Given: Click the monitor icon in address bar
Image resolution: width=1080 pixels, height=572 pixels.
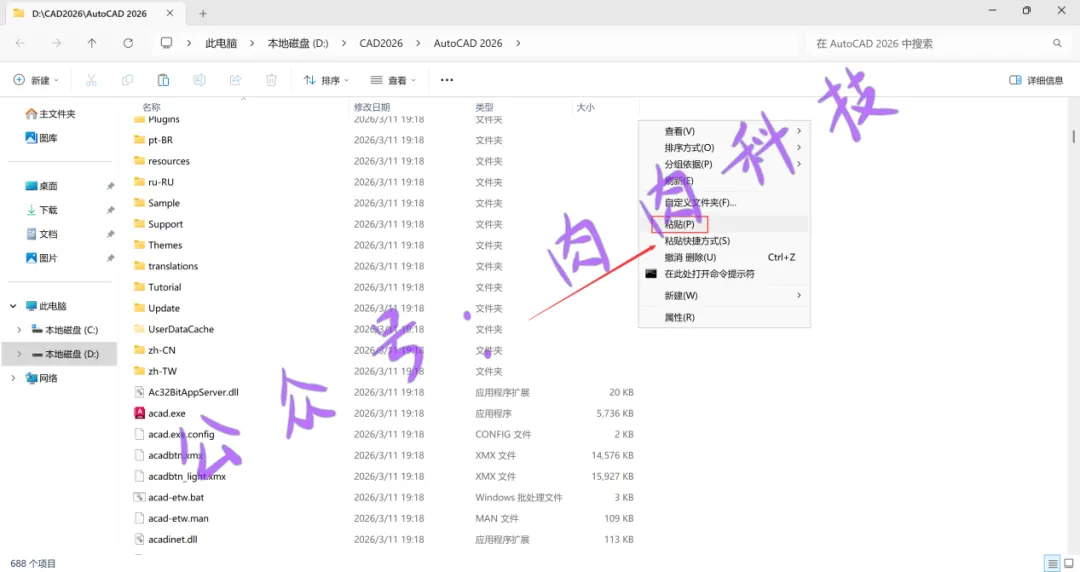Looking at the screenshot, I should pyautogui.click(x=166, y=43).
